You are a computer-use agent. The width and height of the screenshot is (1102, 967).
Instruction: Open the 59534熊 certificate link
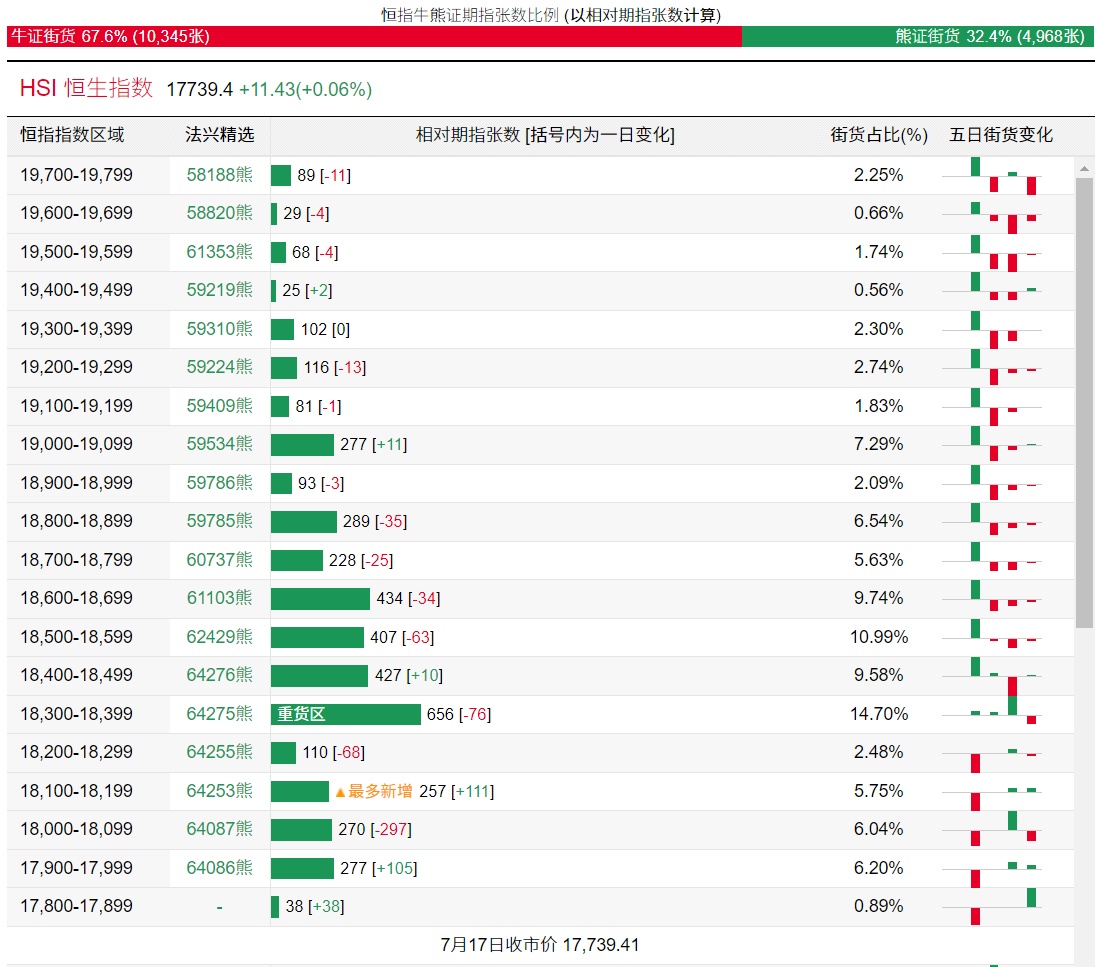(x=219, y=444)
